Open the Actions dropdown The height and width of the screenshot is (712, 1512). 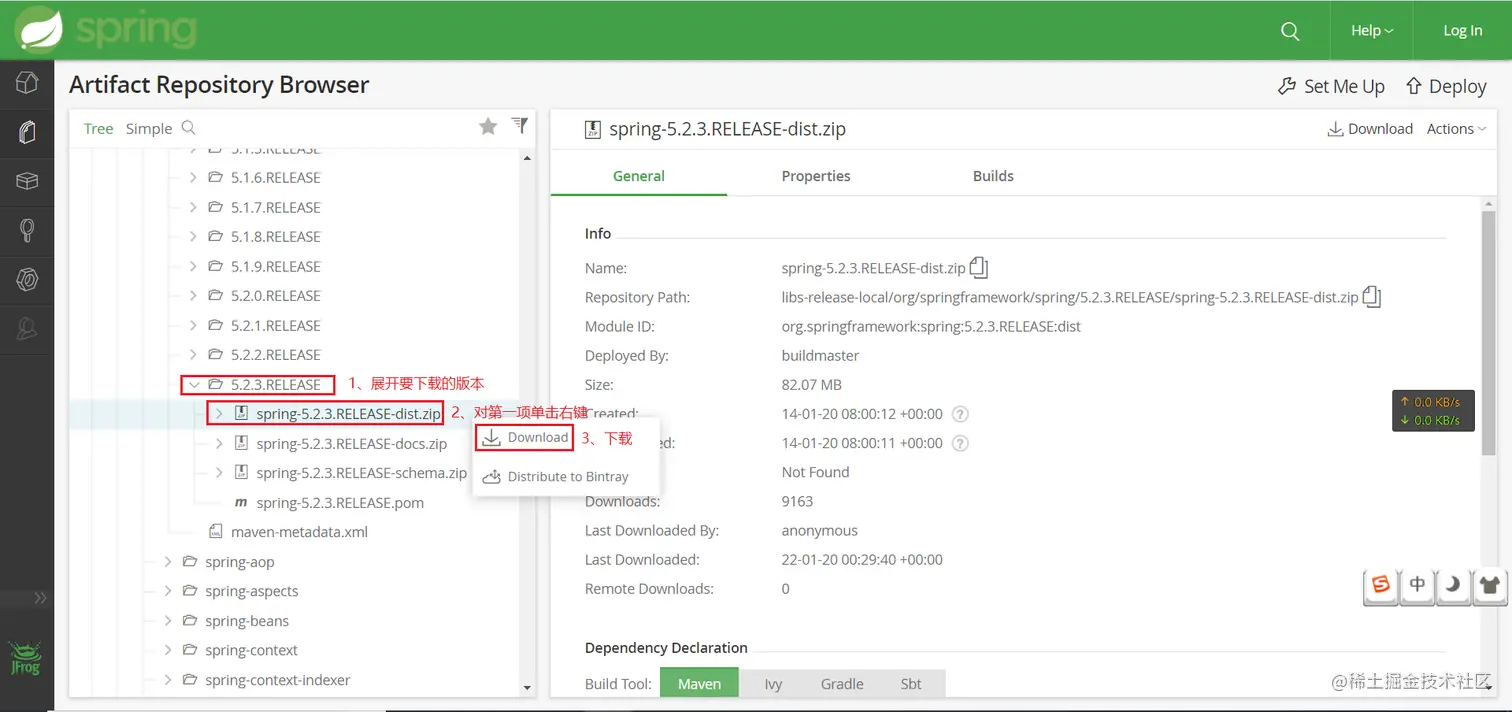(1456, 129)
